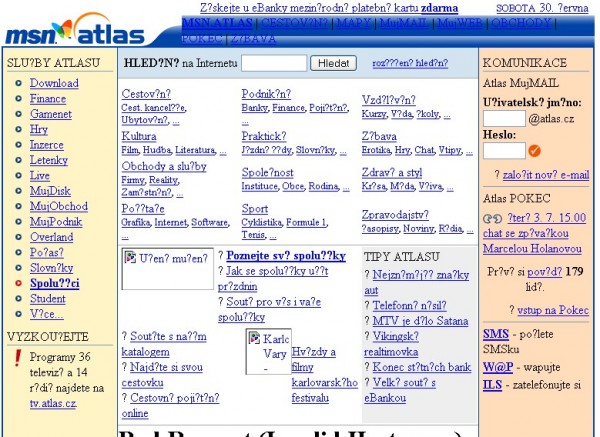The image size is (600, 437).
Task: Open POKEC in top navigation
Action: point(202,39)
